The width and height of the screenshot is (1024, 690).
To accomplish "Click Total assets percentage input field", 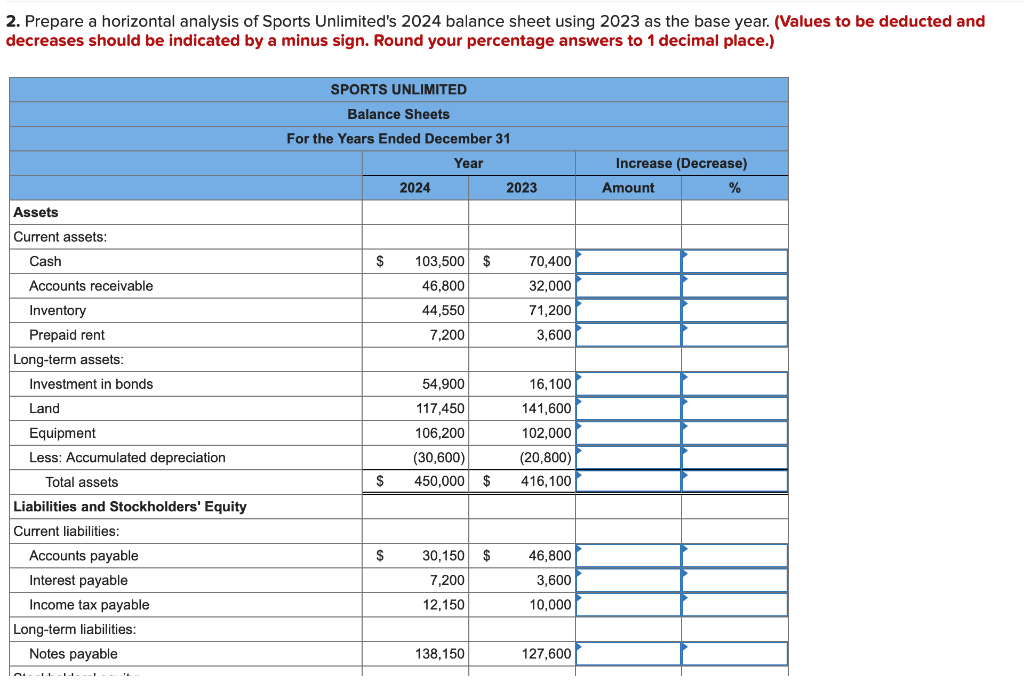I will (735, 482).
